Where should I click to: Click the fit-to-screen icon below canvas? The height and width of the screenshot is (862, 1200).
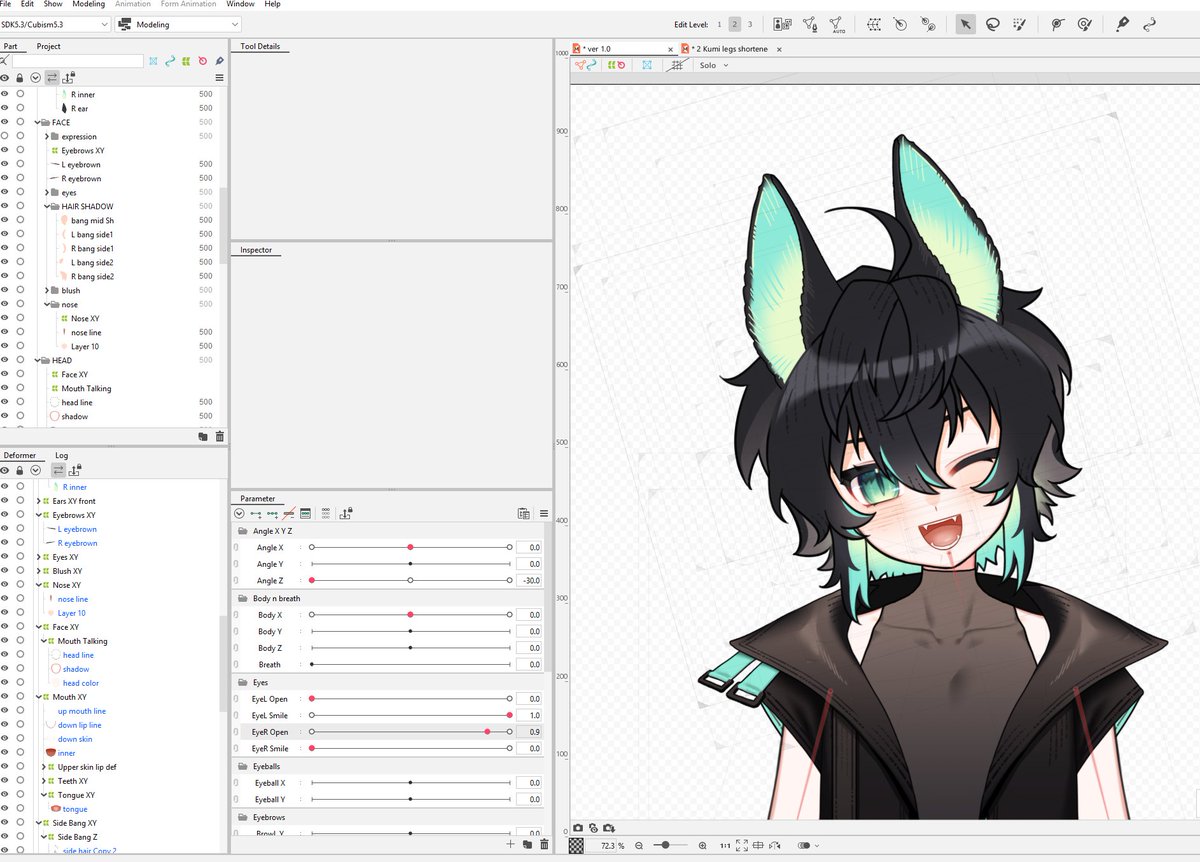741,845
